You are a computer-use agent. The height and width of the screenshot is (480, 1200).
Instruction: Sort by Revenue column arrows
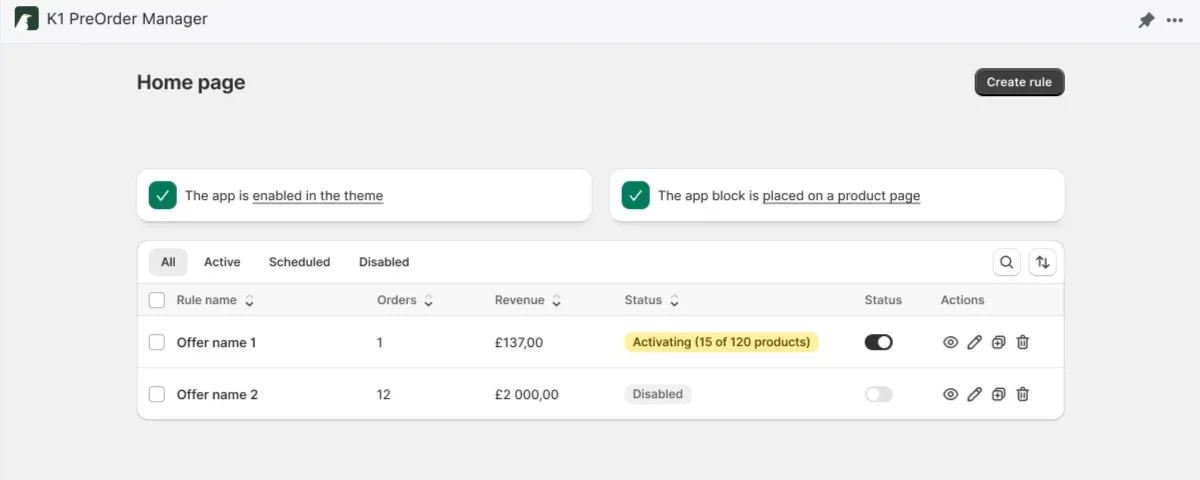(x=556, y=300)
